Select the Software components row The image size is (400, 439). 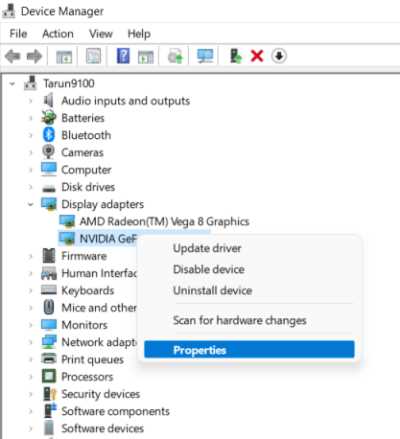coord(115,411)
